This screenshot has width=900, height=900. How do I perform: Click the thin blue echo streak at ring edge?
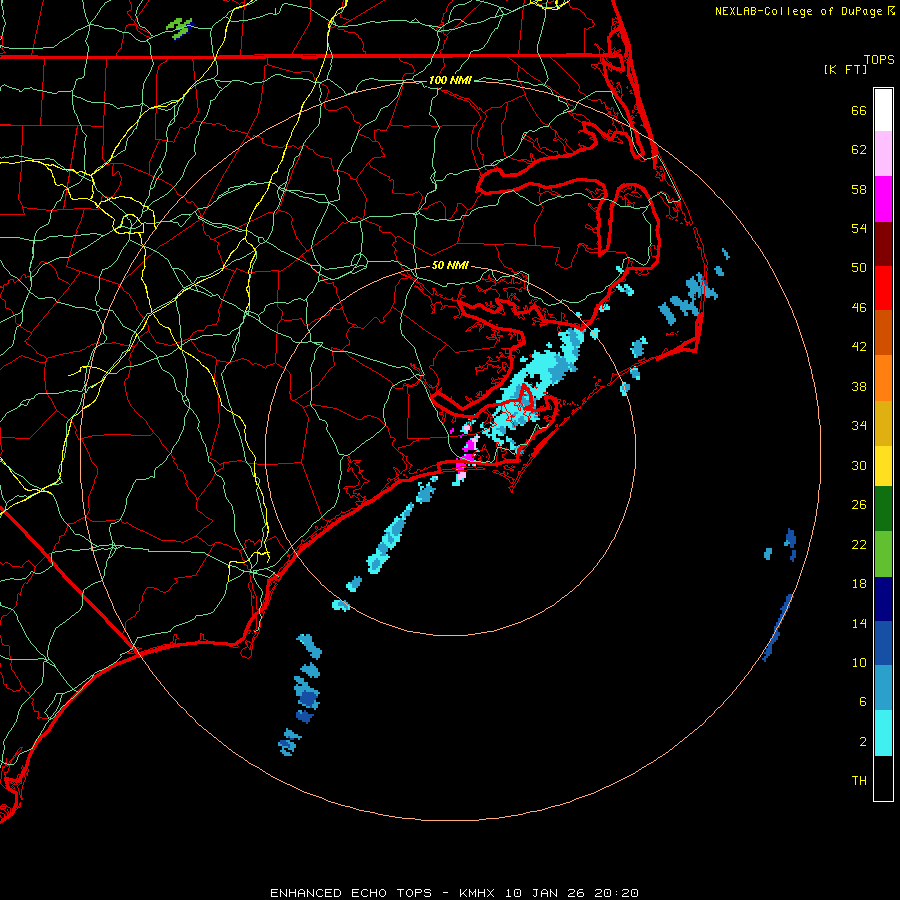coord(778,627)
